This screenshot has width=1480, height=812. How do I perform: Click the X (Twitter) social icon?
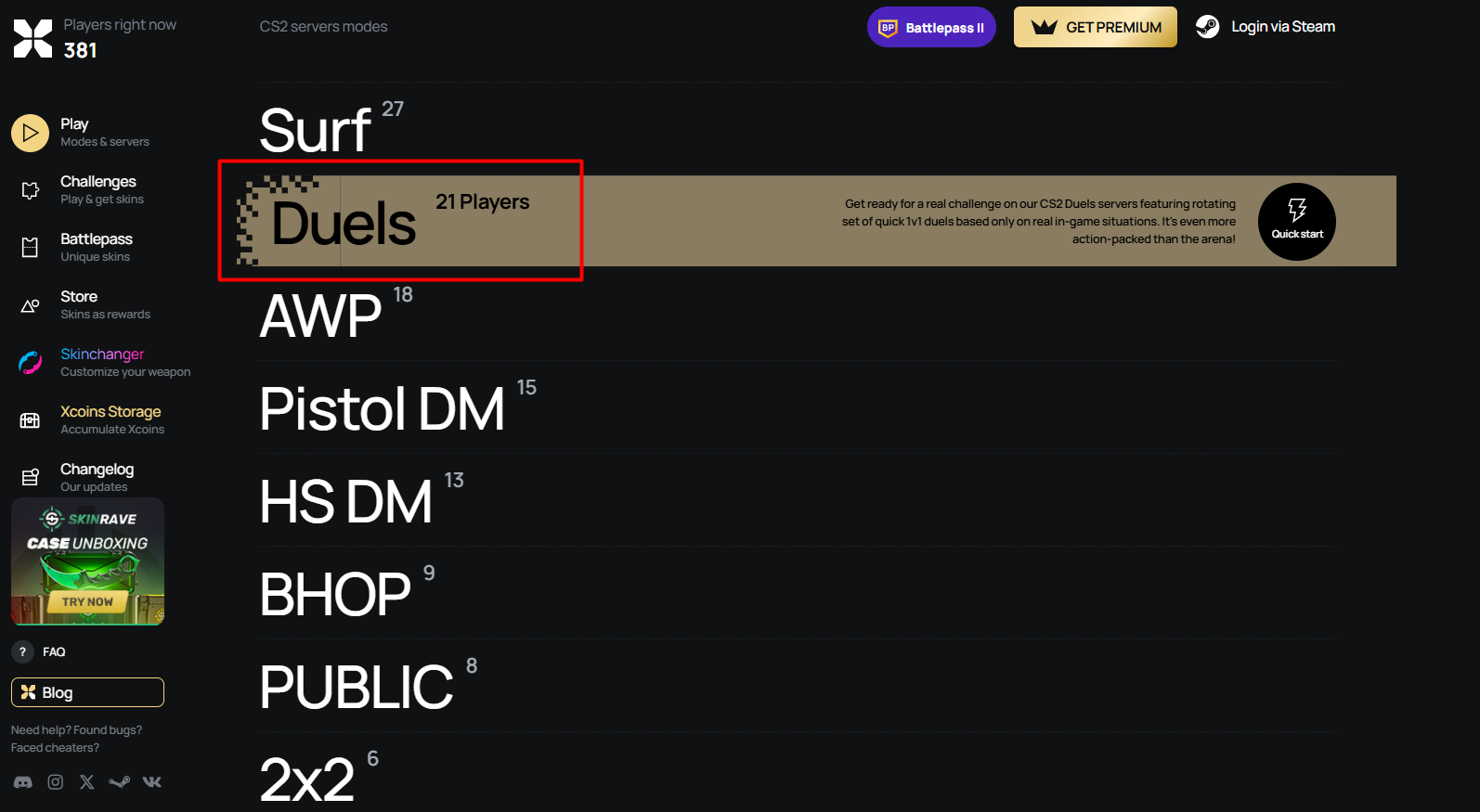pos(87,782)
